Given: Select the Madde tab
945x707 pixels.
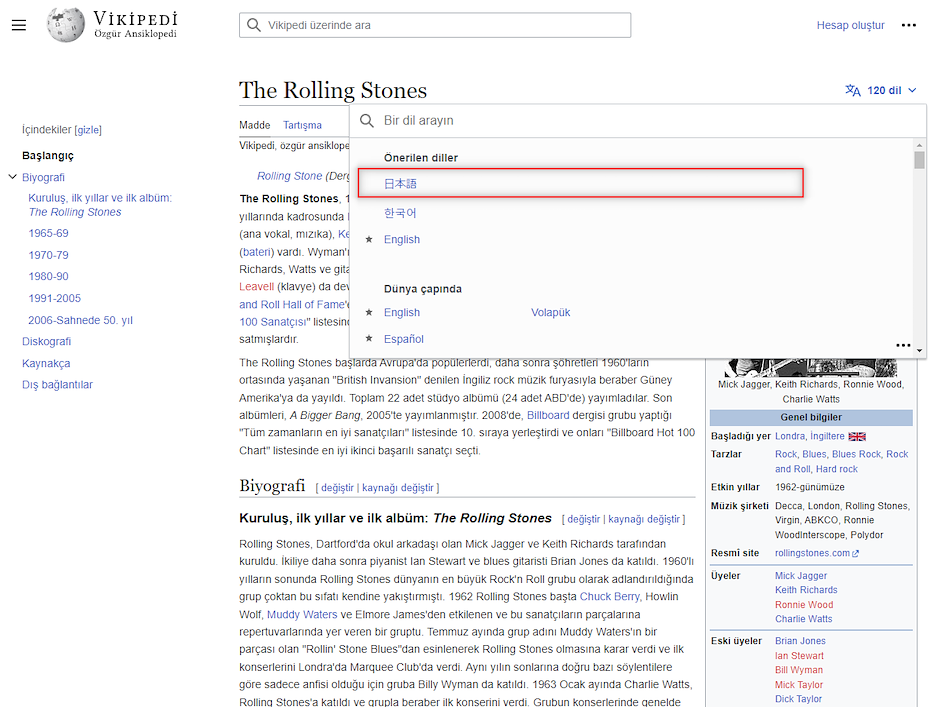Looking at the screenshot, I should click(254, 125).
